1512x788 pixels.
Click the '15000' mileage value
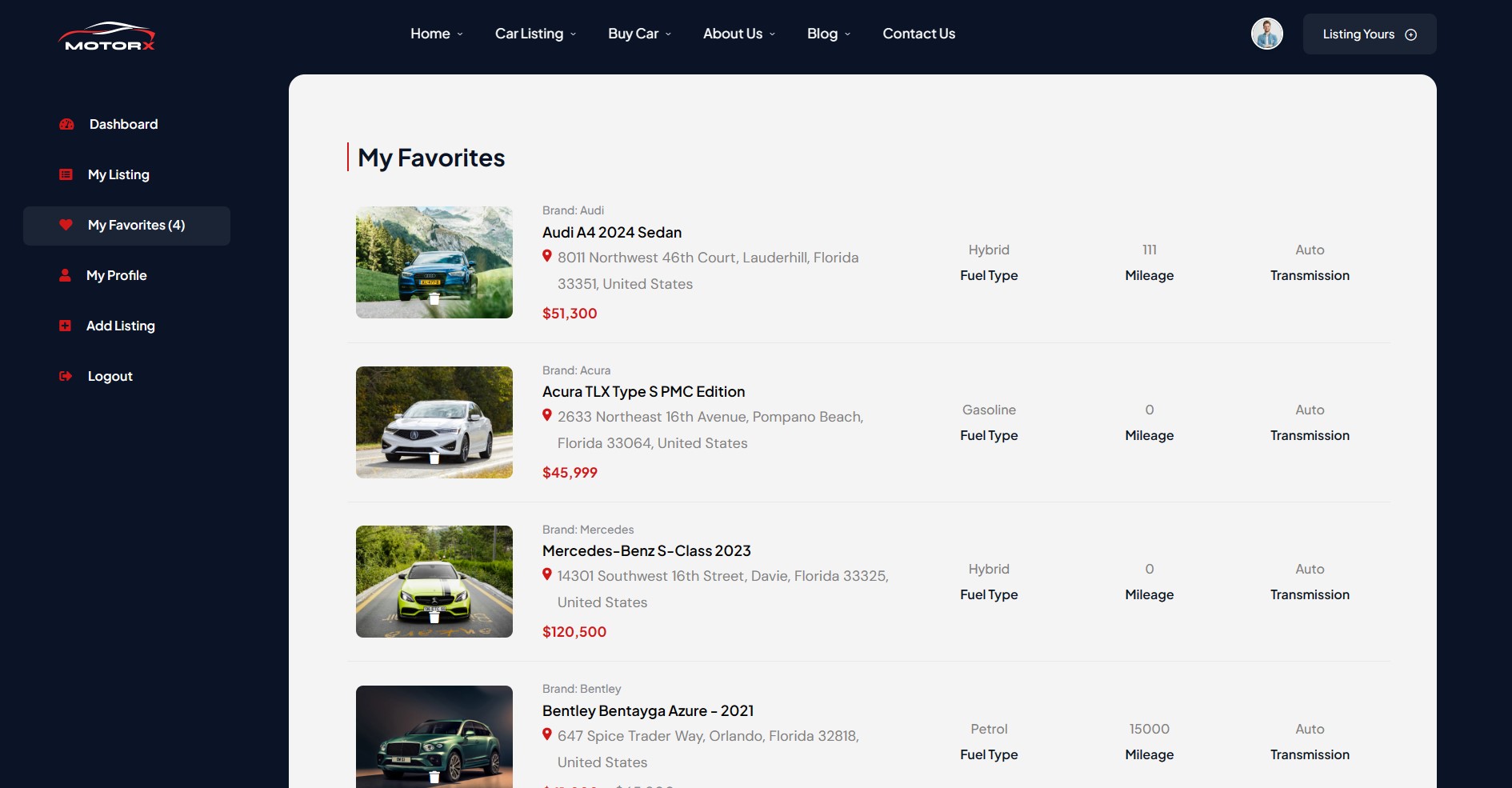(x=1149, y=729)
